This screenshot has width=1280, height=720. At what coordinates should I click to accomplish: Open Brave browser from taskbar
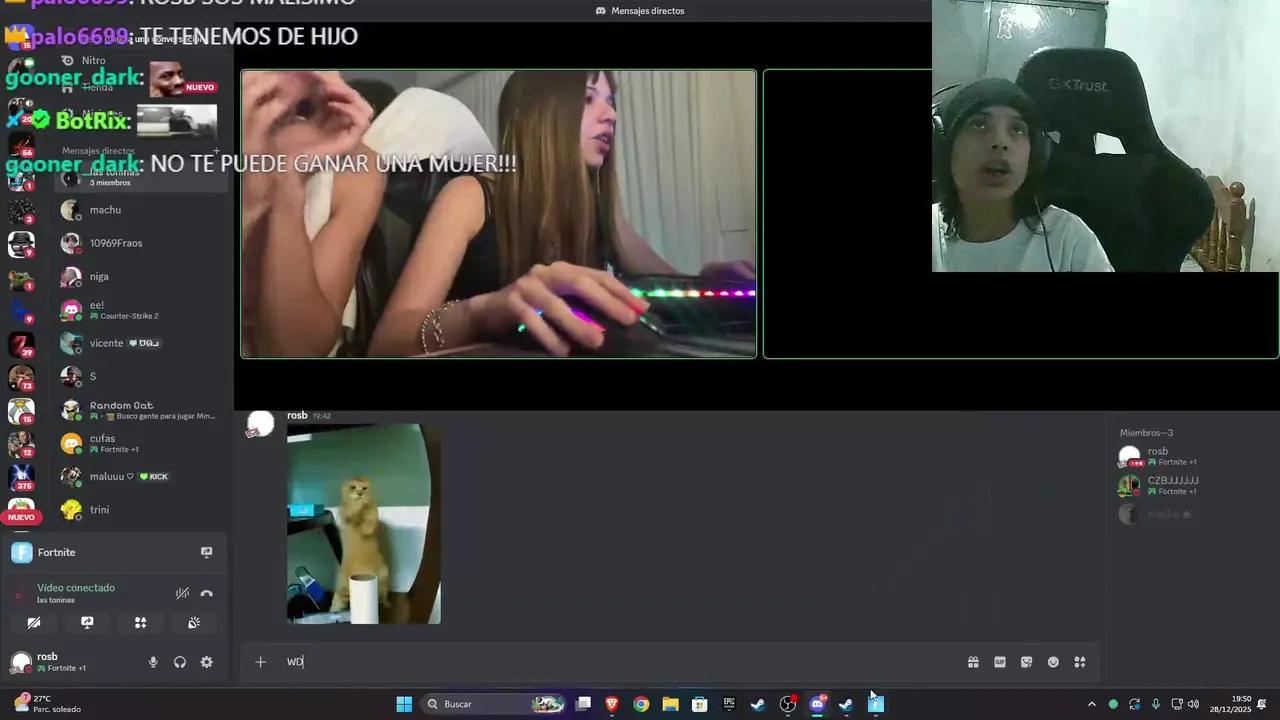coord(612,704)
